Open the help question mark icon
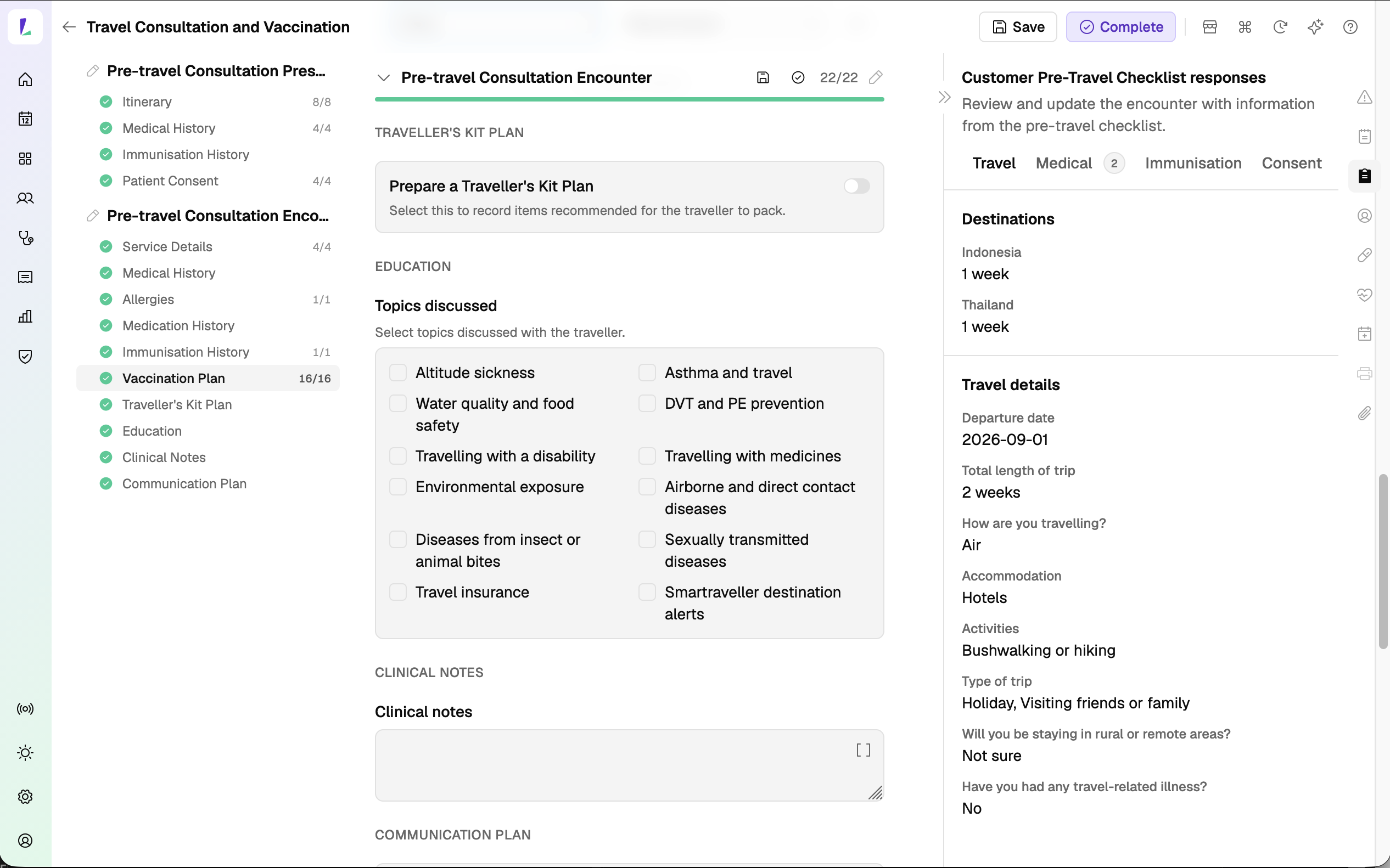The width and height of the screenshot is (1390, 868). click(1350, 27)
